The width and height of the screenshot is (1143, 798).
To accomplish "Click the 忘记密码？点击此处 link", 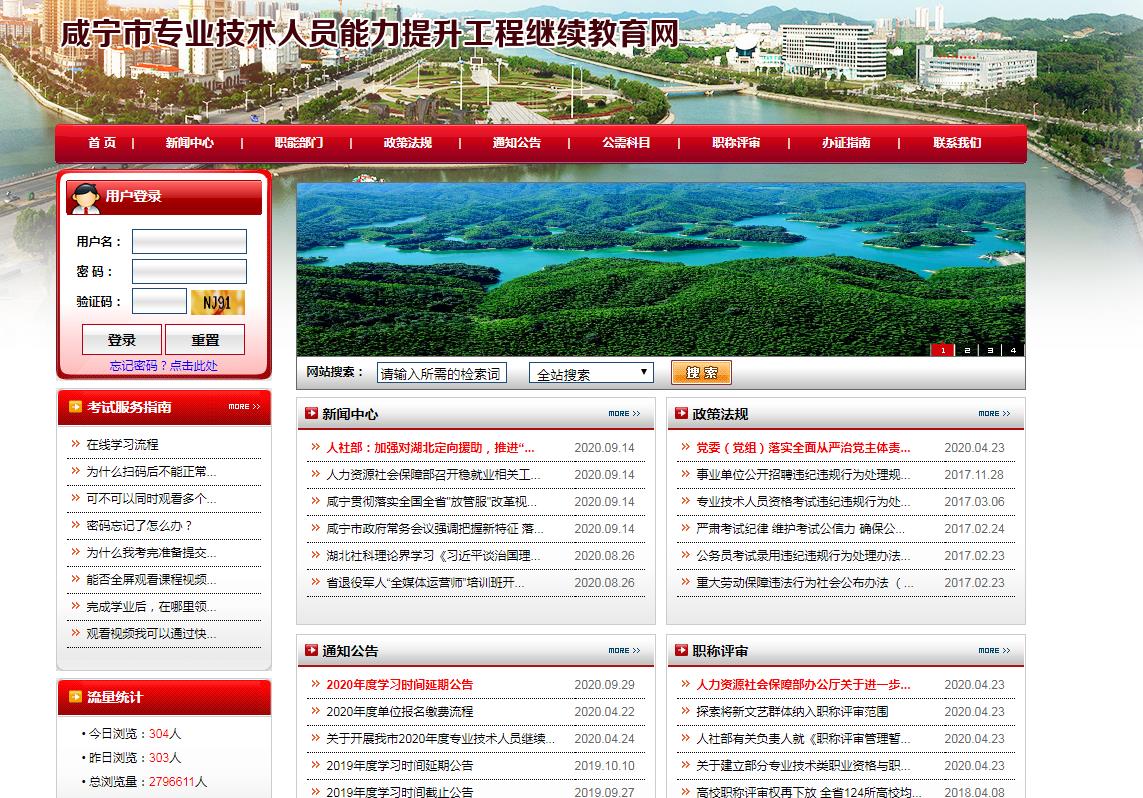I will point(163,366).
